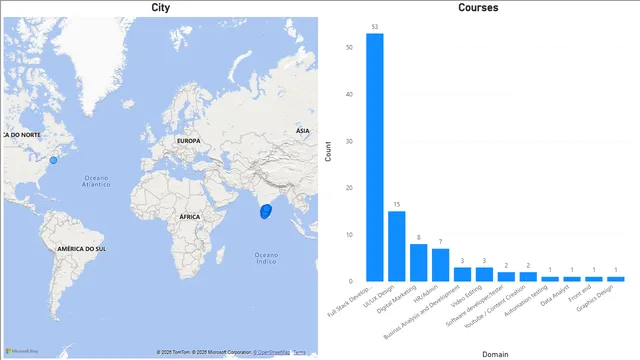The height and width of the screenshot is (360, 640).
Task: Select the Front end bar
Action: pyautogui.click(x=594, y=279)
